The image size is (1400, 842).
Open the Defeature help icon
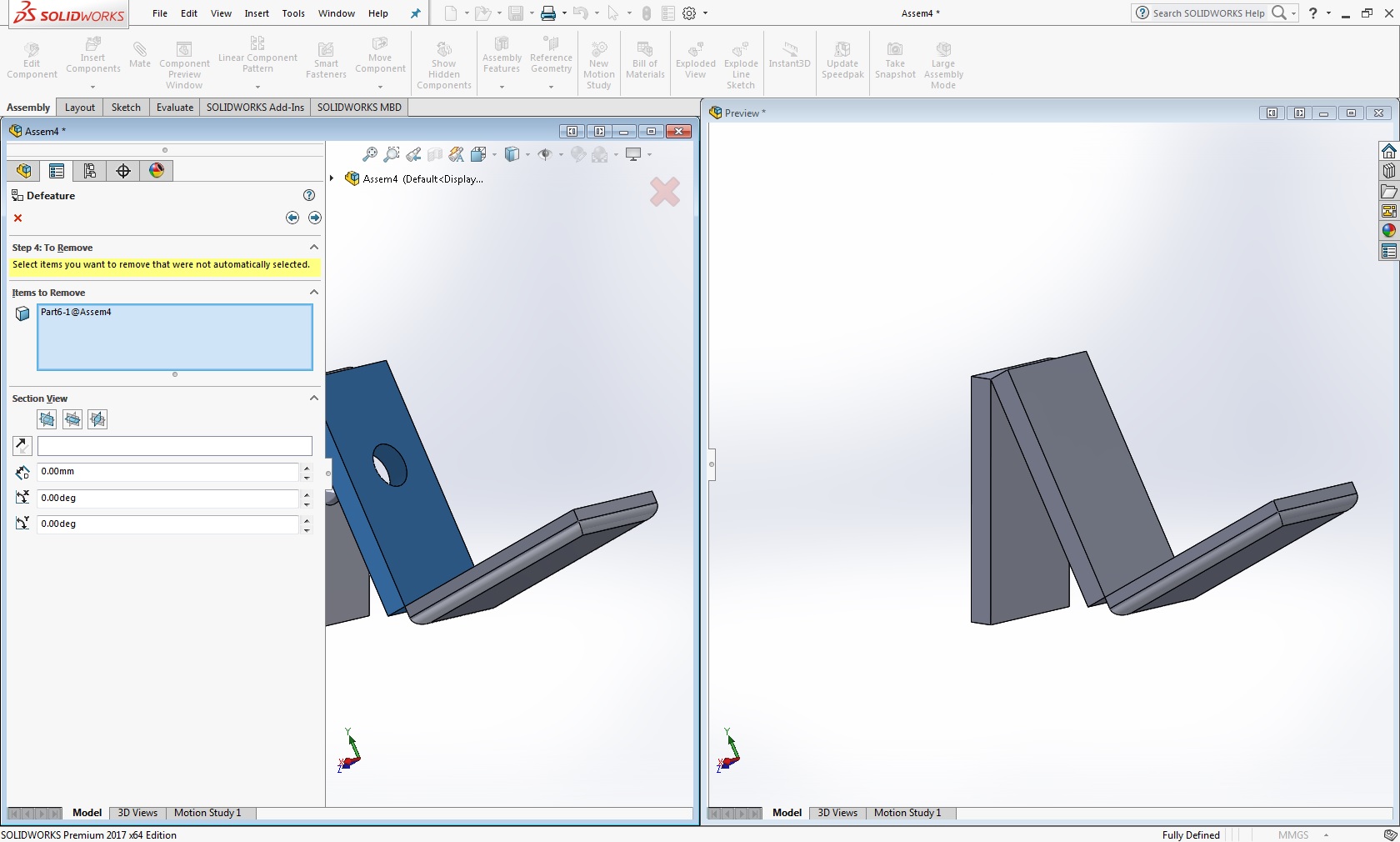pos(309,195)
